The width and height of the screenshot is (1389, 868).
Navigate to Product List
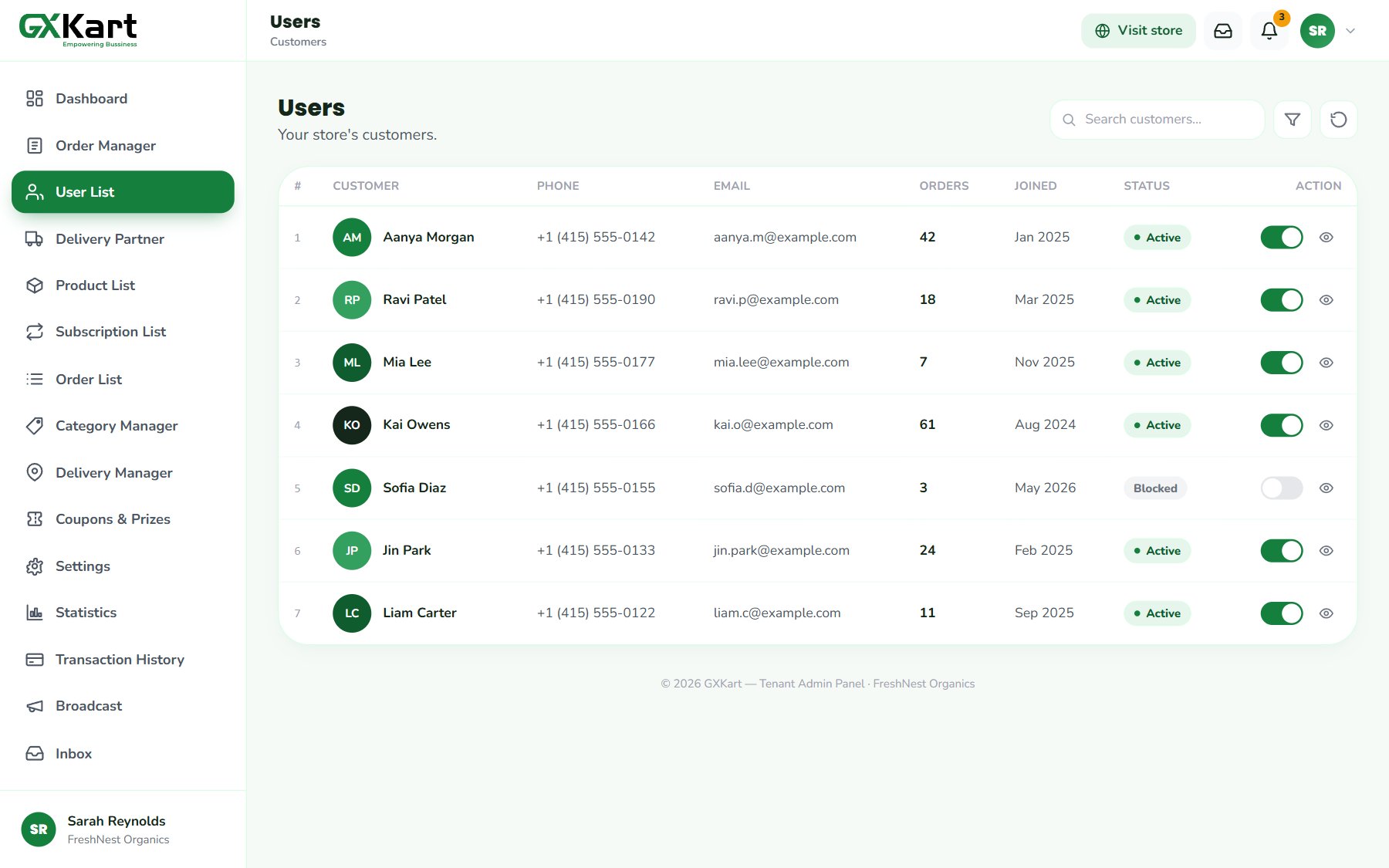123,285
